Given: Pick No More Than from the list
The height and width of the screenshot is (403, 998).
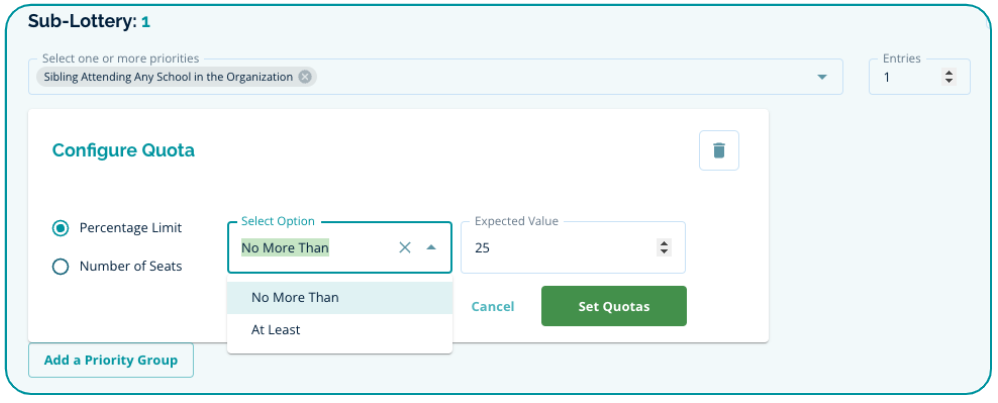Looking at the screenshot, I should coord(295,297).
